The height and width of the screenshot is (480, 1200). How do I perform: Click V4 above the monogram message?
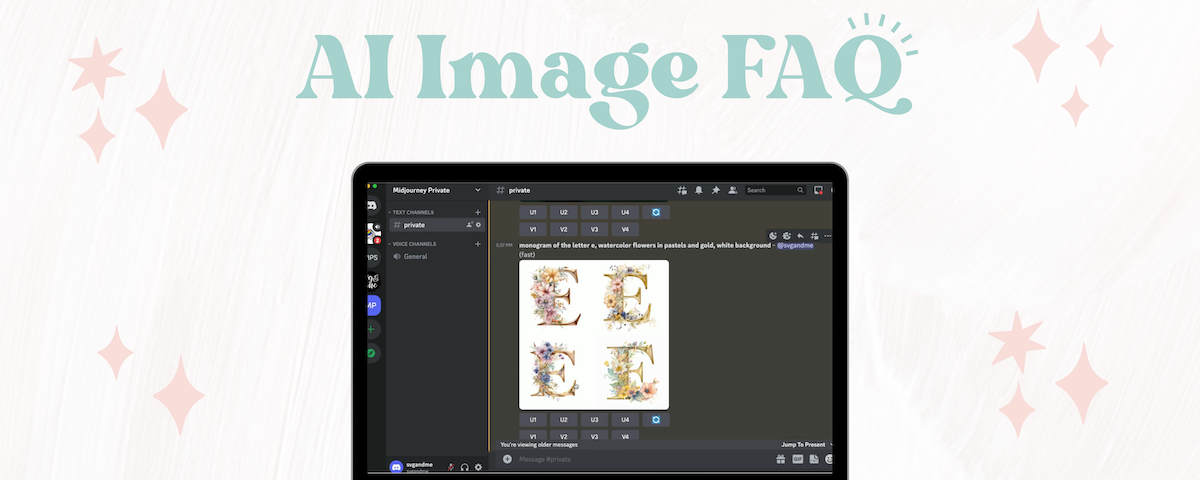click(x=626, y=229)
